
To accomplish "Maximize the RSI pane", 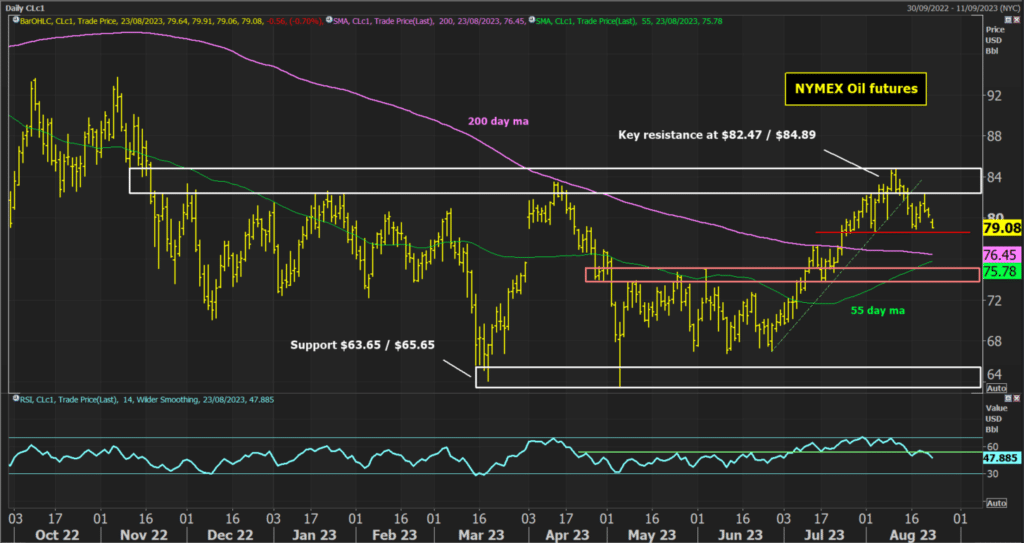I will [1009, 398].
